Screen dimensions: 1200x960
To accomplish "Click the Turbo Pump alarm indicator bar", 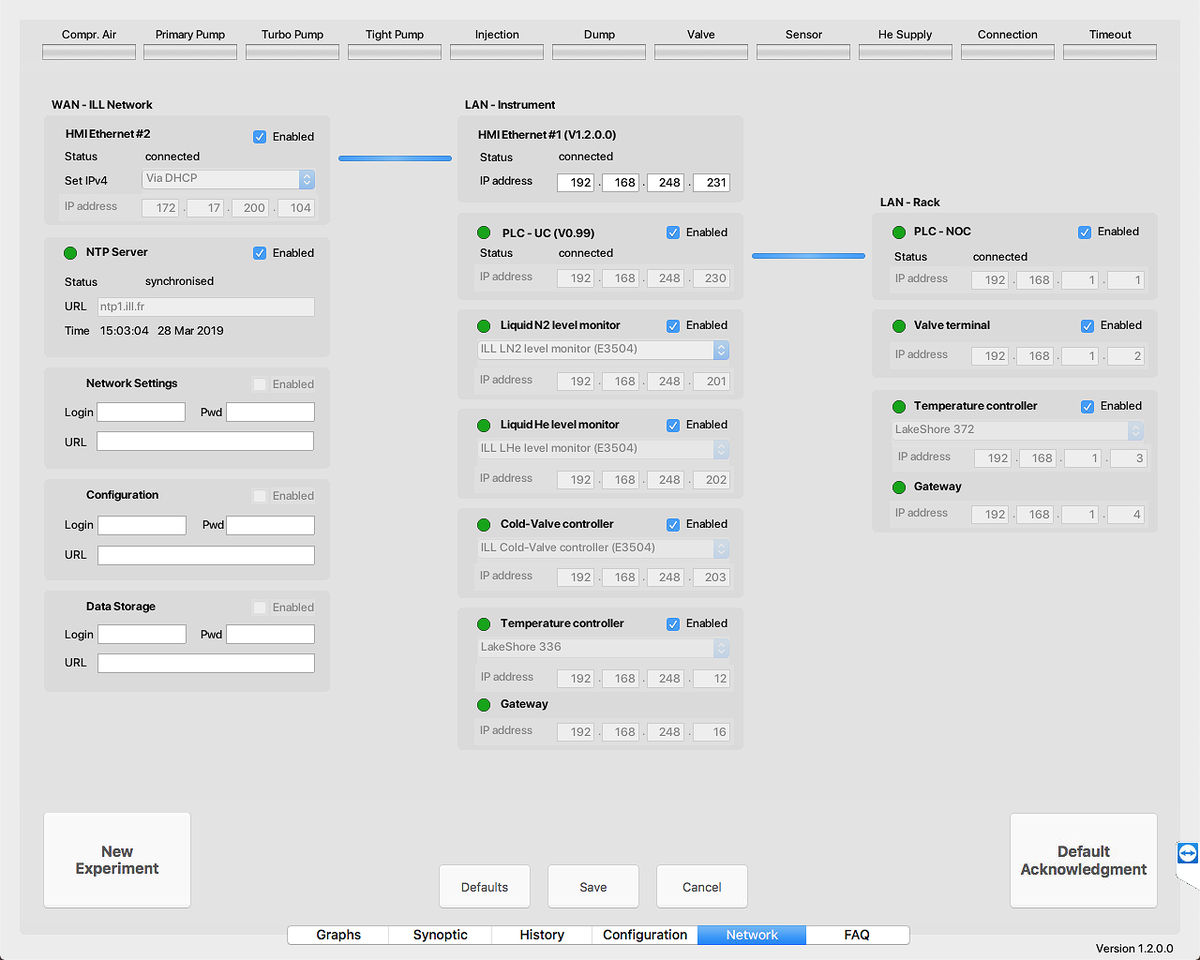I will [x=292, y=52].
